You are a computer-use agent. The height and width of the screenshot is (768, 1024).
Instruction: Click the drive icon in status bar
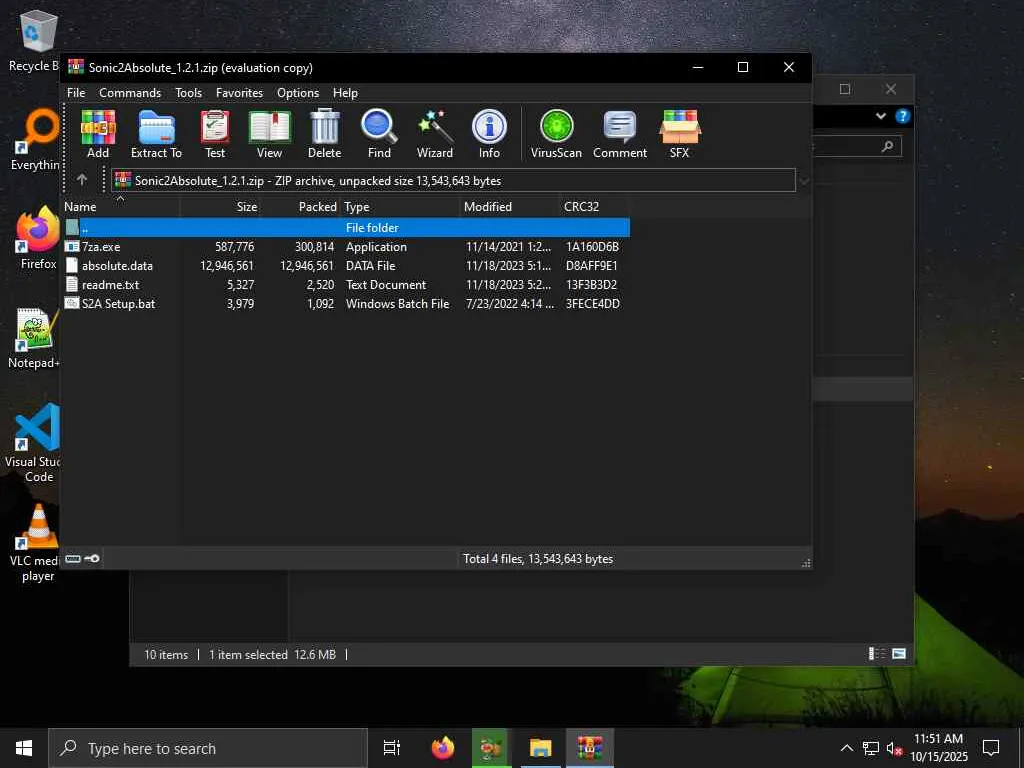(x=73, y=559)
